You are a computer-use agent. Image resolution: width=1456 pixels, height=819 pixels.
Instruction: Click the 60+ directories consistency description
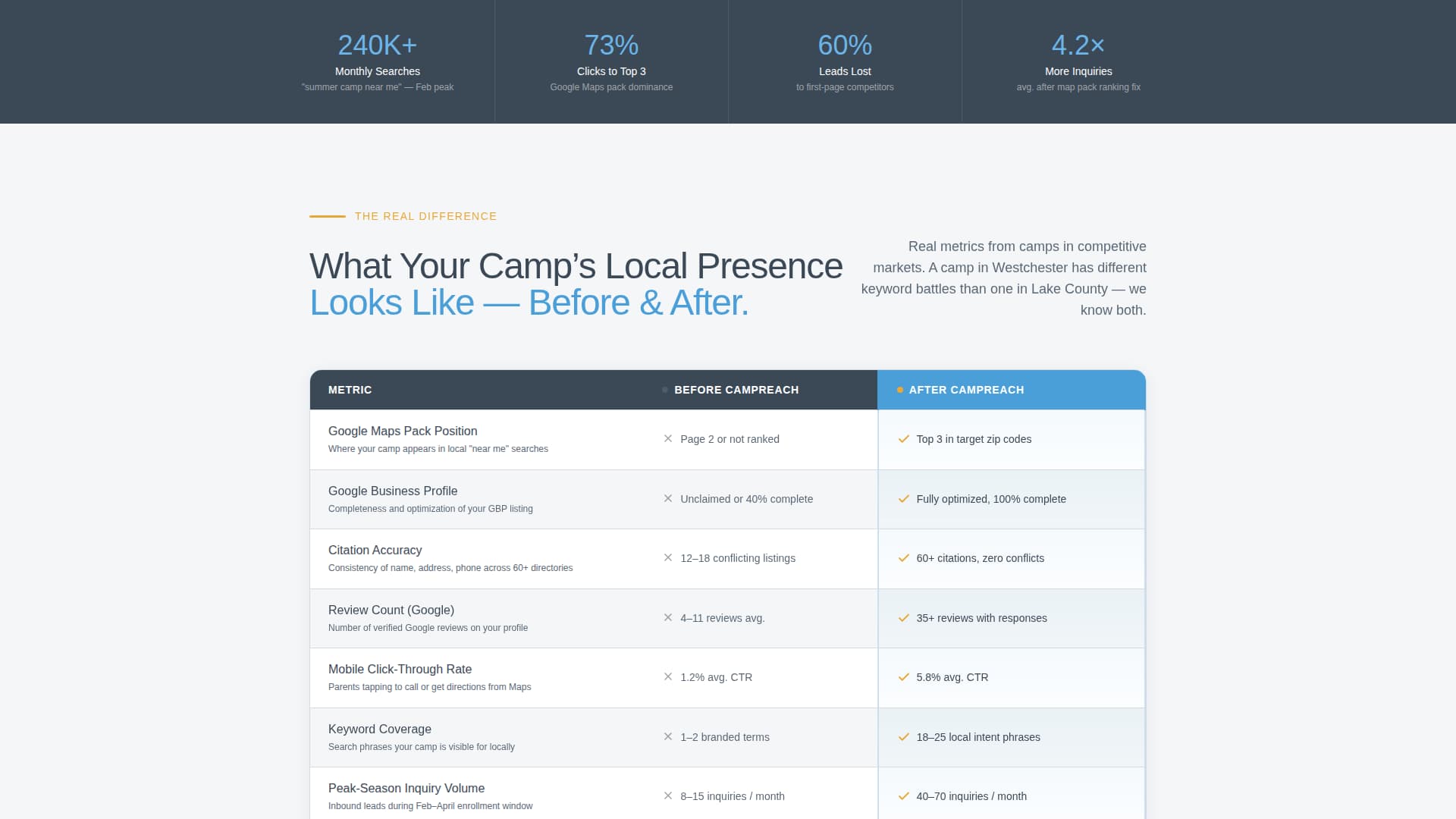point(450,568)
